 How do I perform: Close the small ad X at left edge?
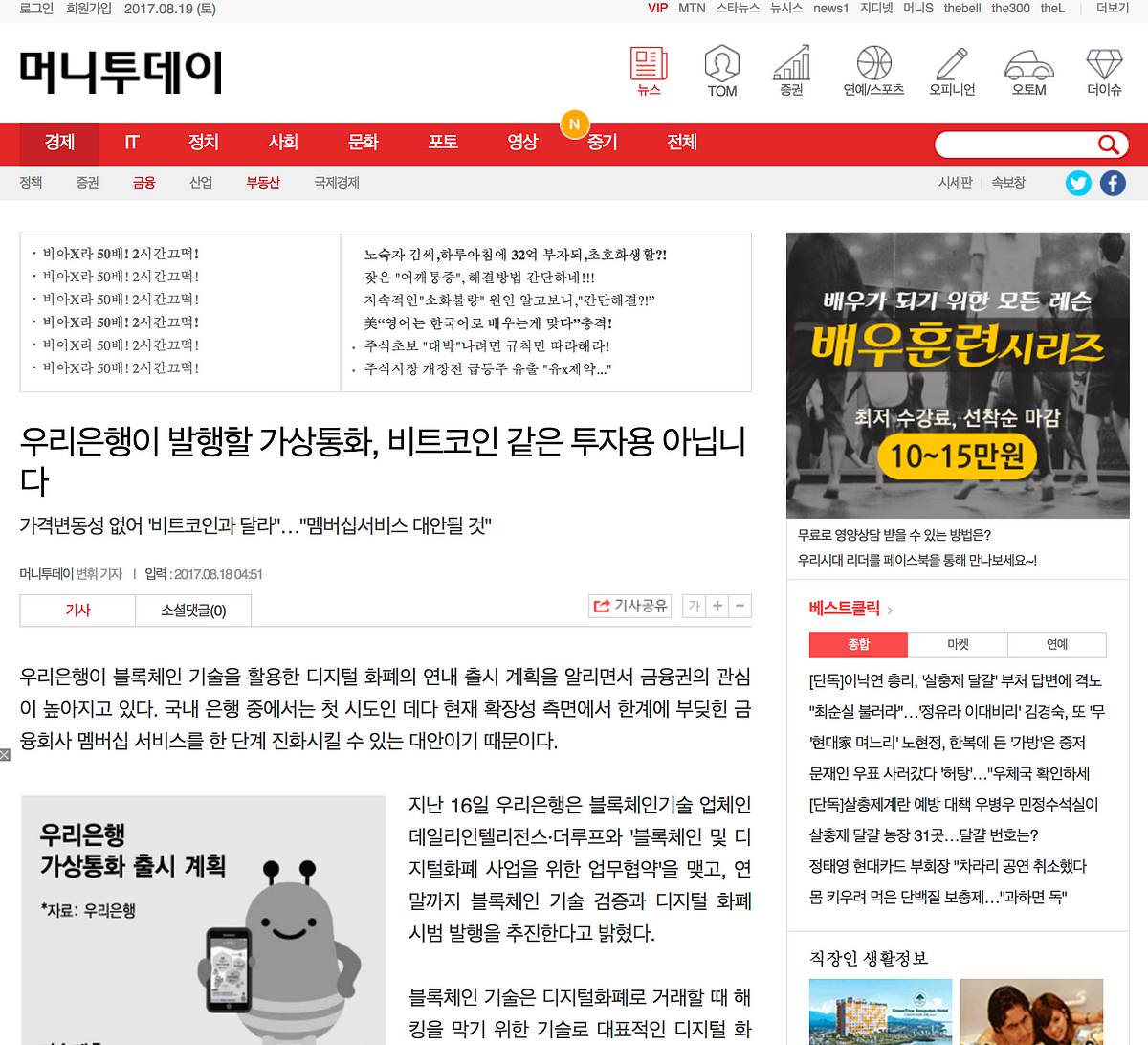coord(5,755)
